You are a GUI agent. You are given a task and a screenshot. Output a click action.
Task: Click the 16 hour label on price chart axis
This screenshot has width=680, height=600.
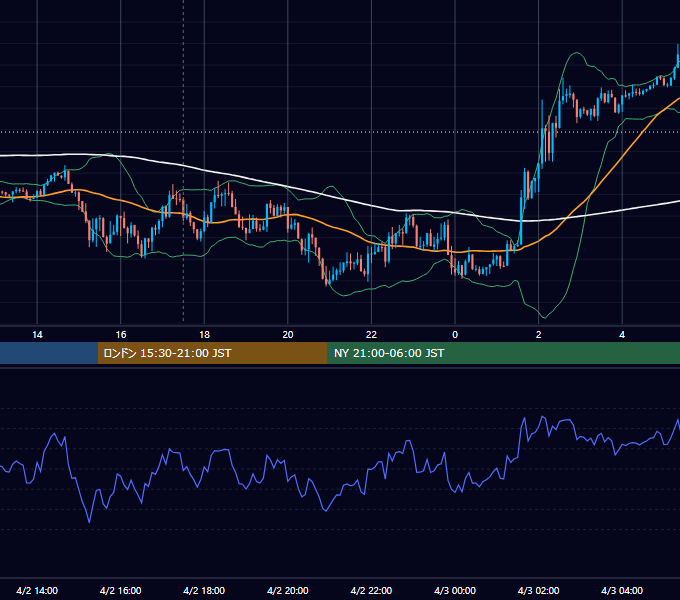121,335
